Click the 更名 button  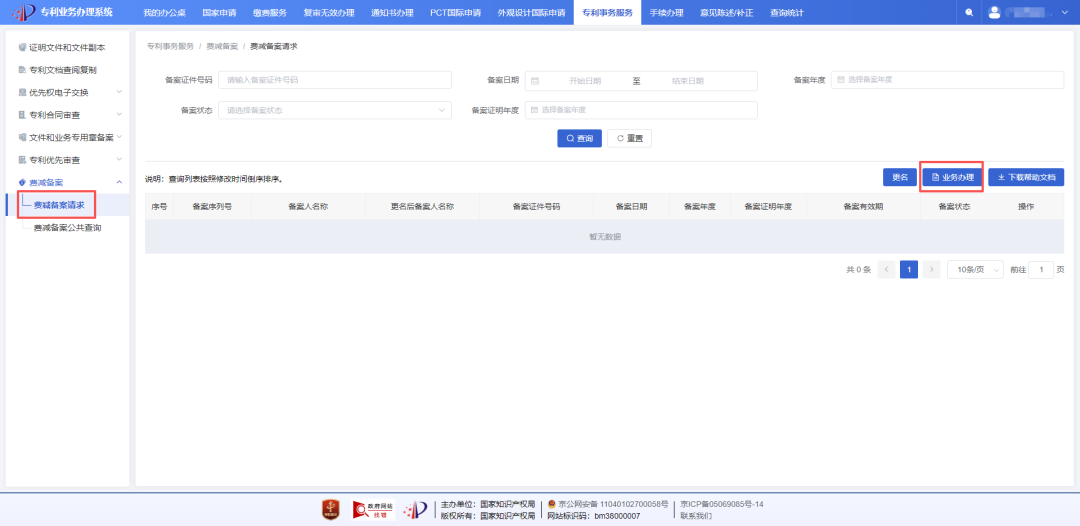coord(900,178)
